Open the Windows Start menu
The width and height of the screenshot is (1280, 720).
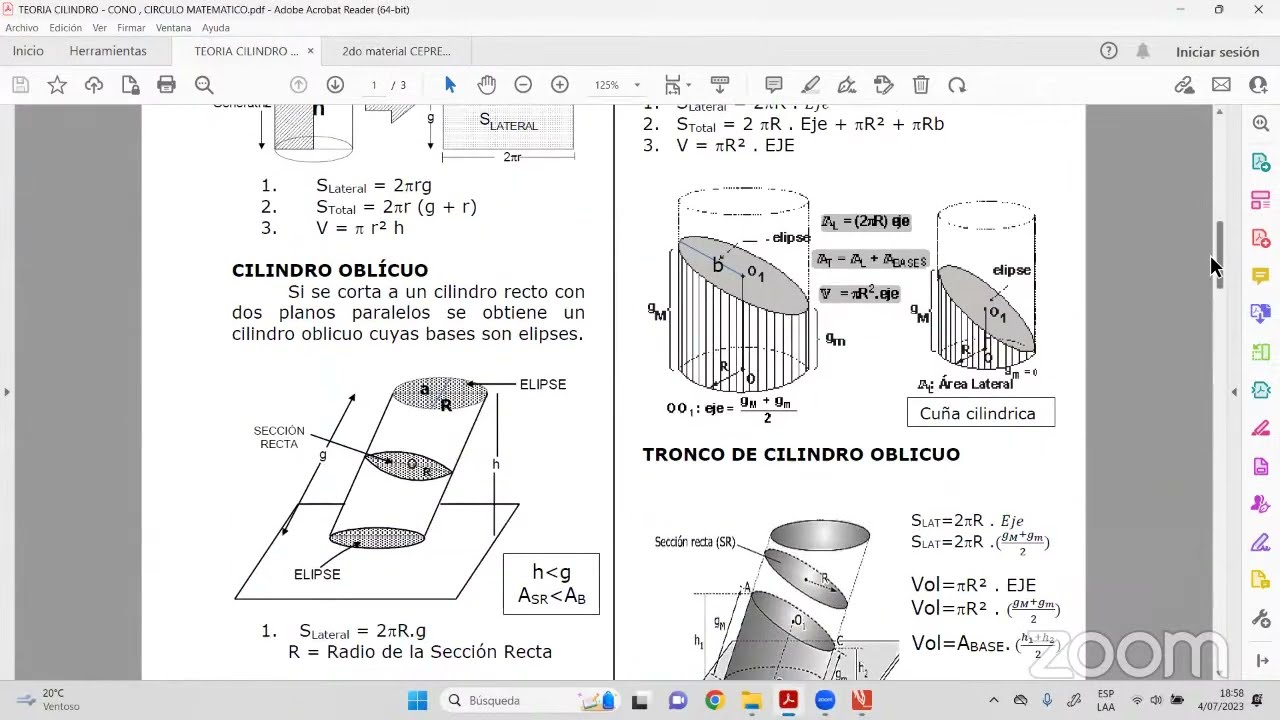point(418,700)
